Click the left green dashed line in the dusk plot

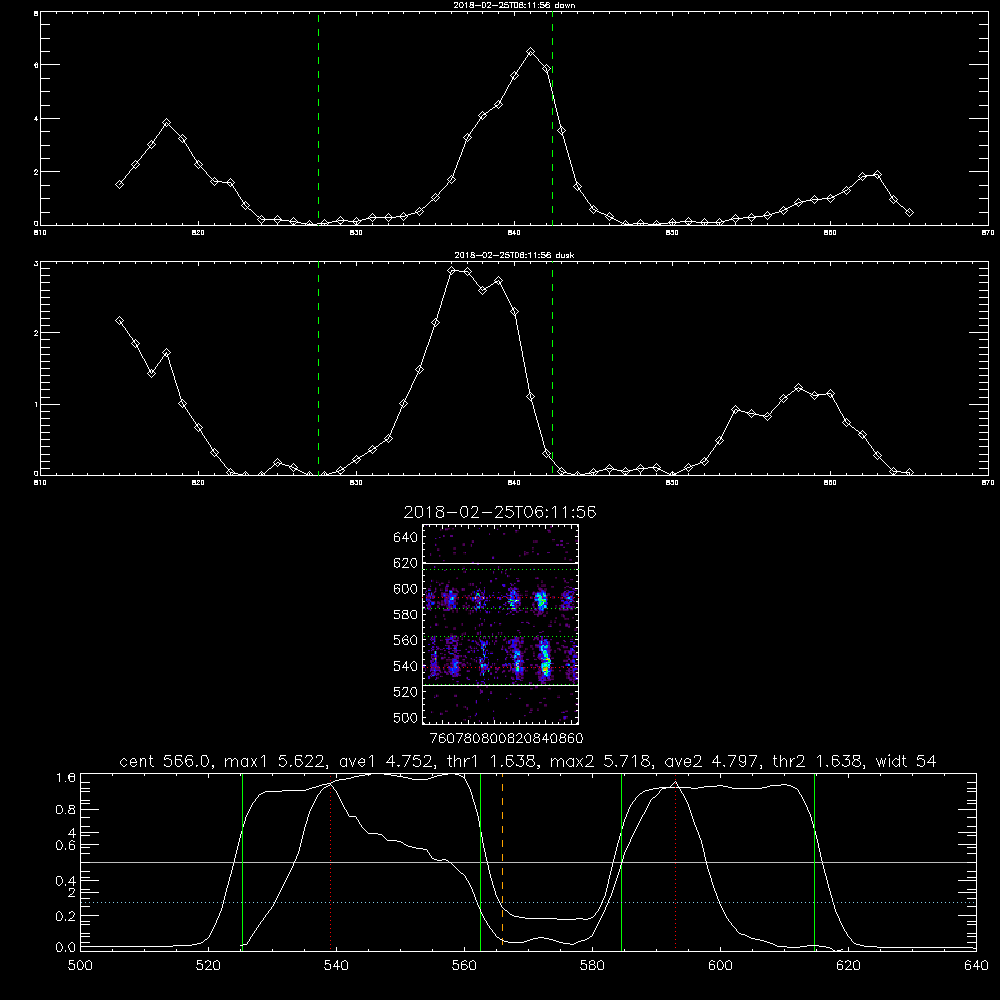(318, 368)
